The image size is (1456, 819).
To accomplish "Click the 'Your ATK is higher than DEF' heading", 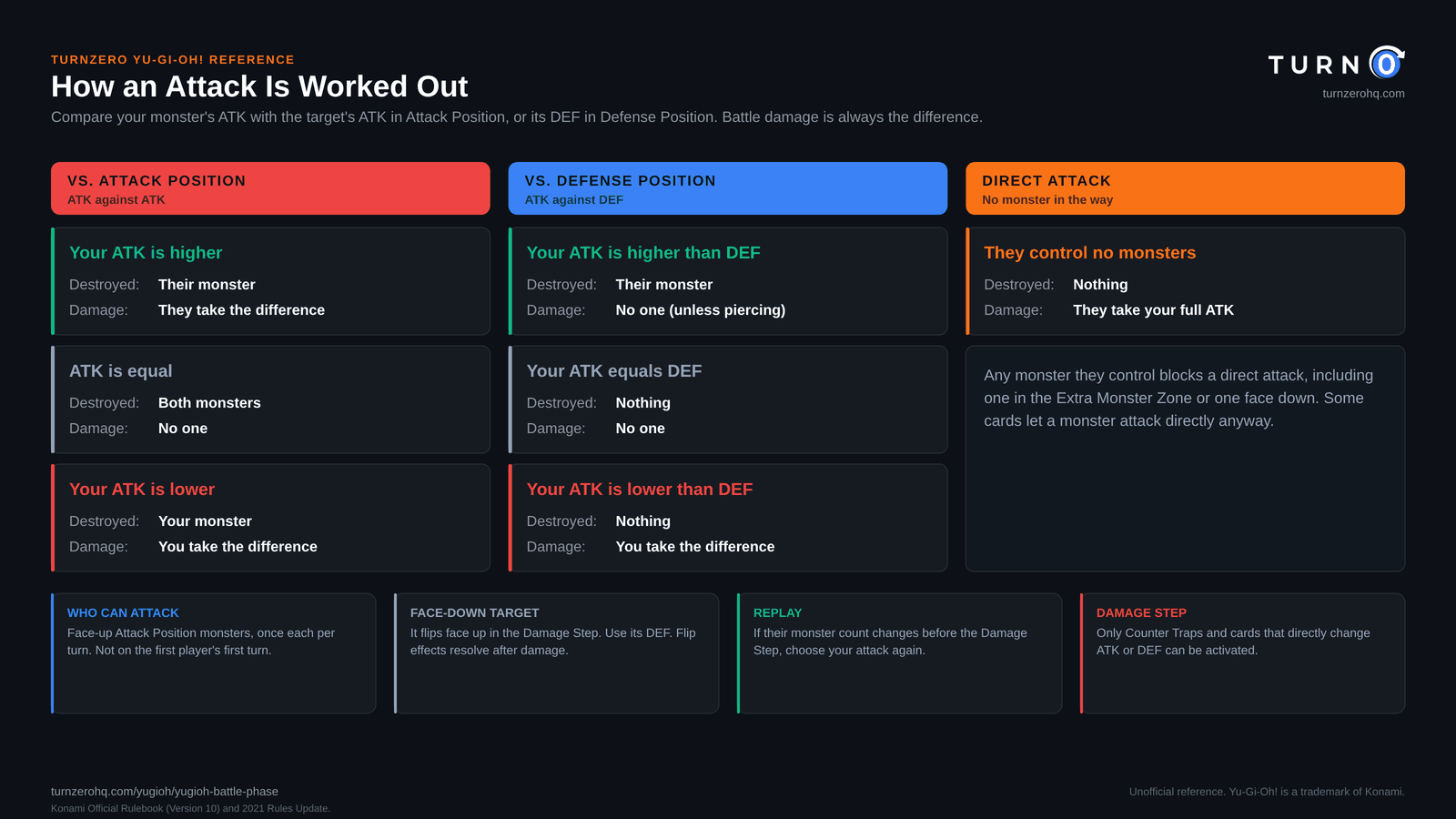I will (x=643, y=253).
